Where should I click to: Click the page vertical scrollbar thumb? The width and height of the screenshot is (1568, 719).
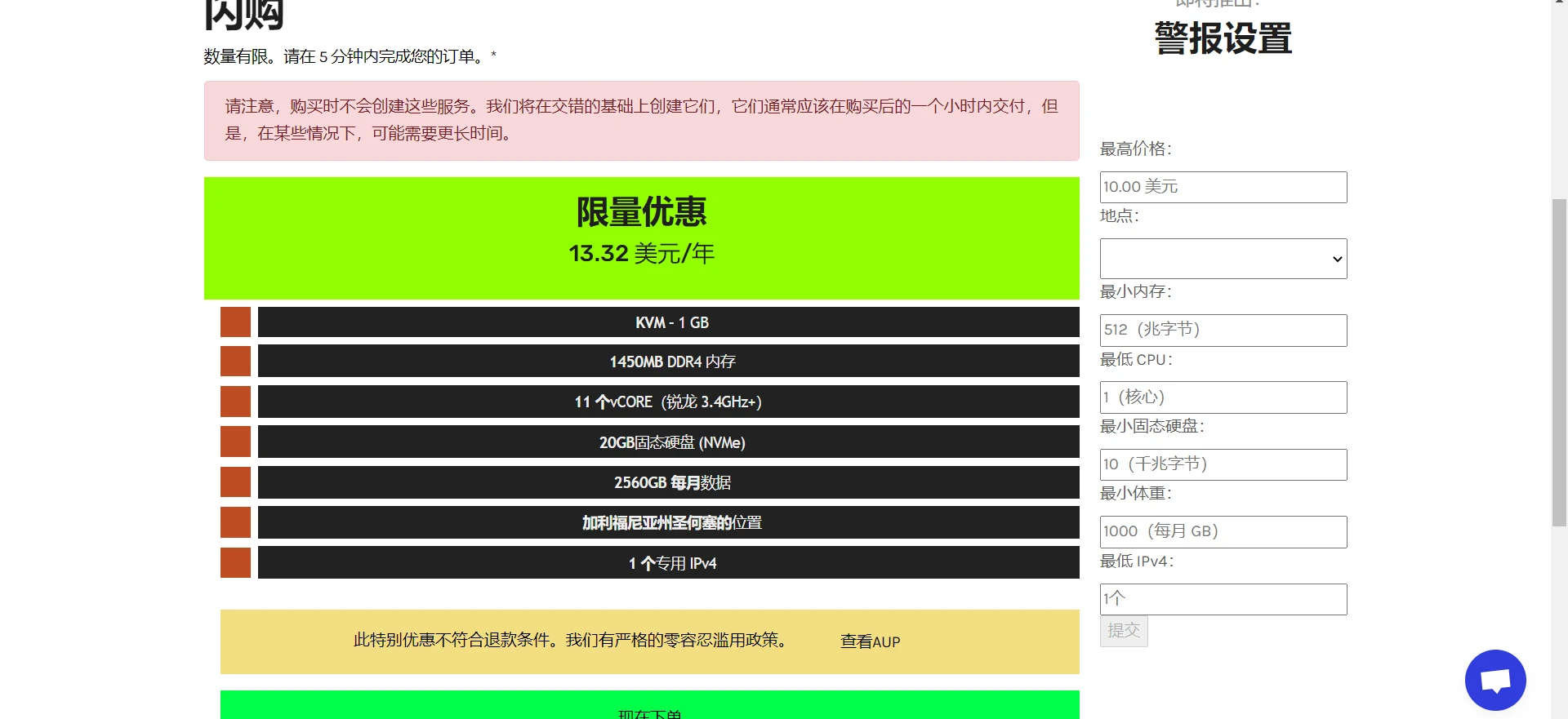point(1559,362)
